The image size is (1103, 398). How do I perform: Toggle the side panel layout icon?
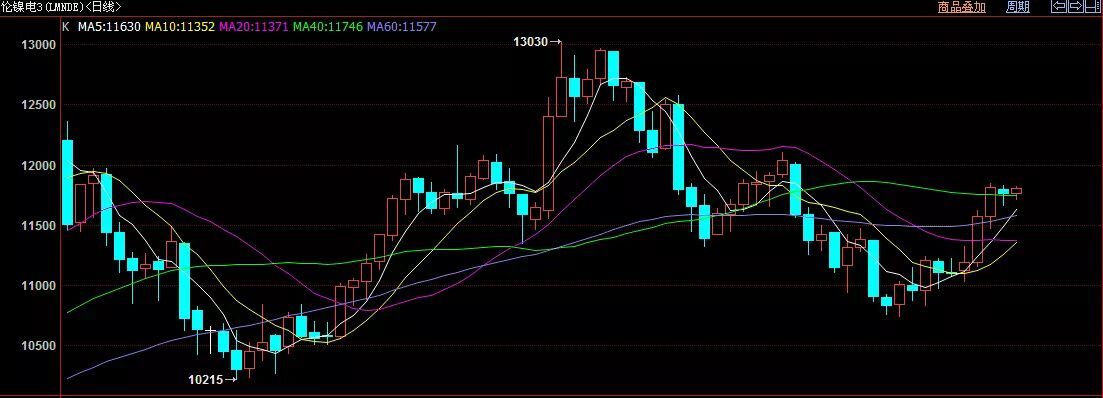click(1093, 6)
